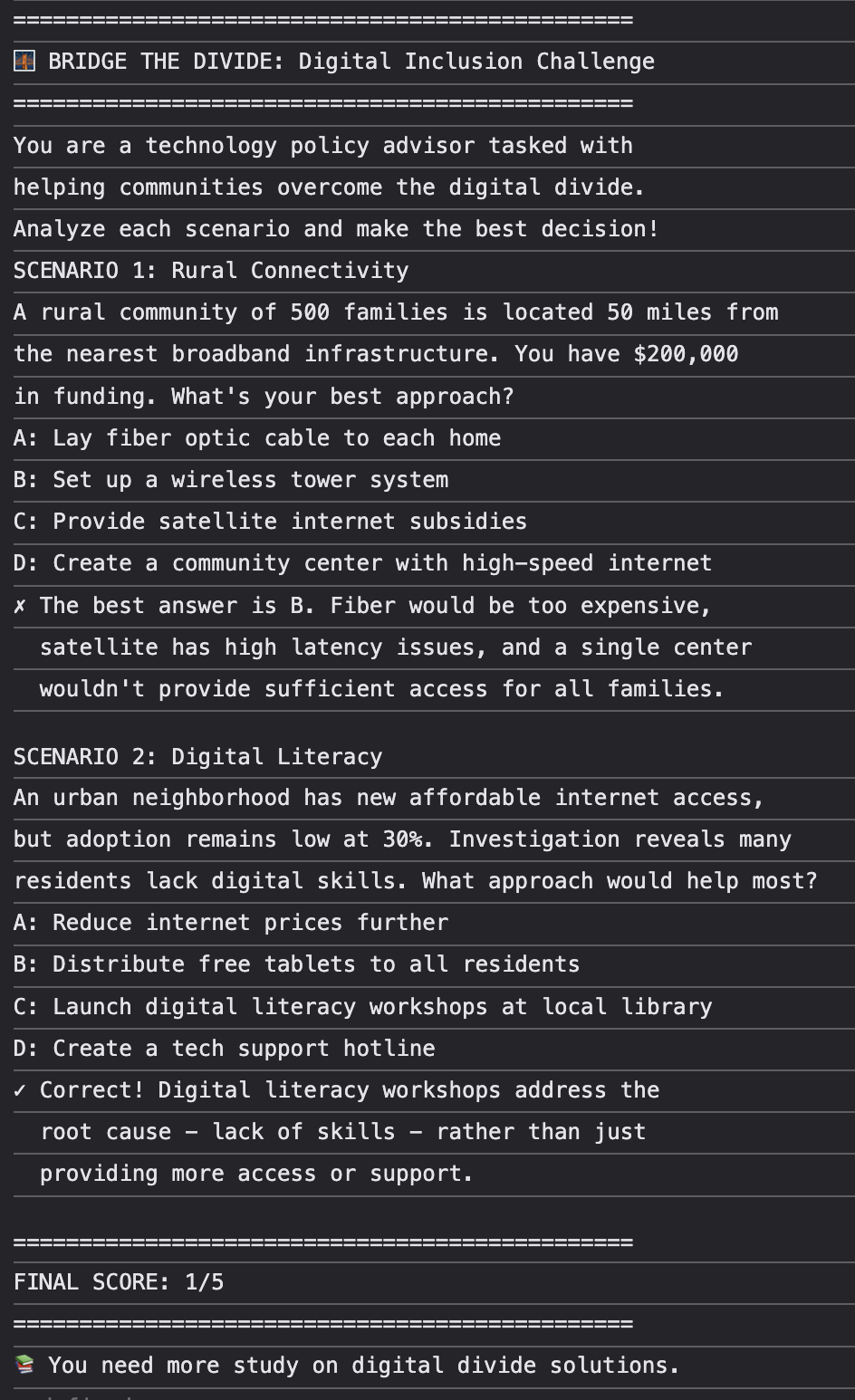Choose B: Distribute free tablets to residents

pyautogui.click(x=296, y=964)
